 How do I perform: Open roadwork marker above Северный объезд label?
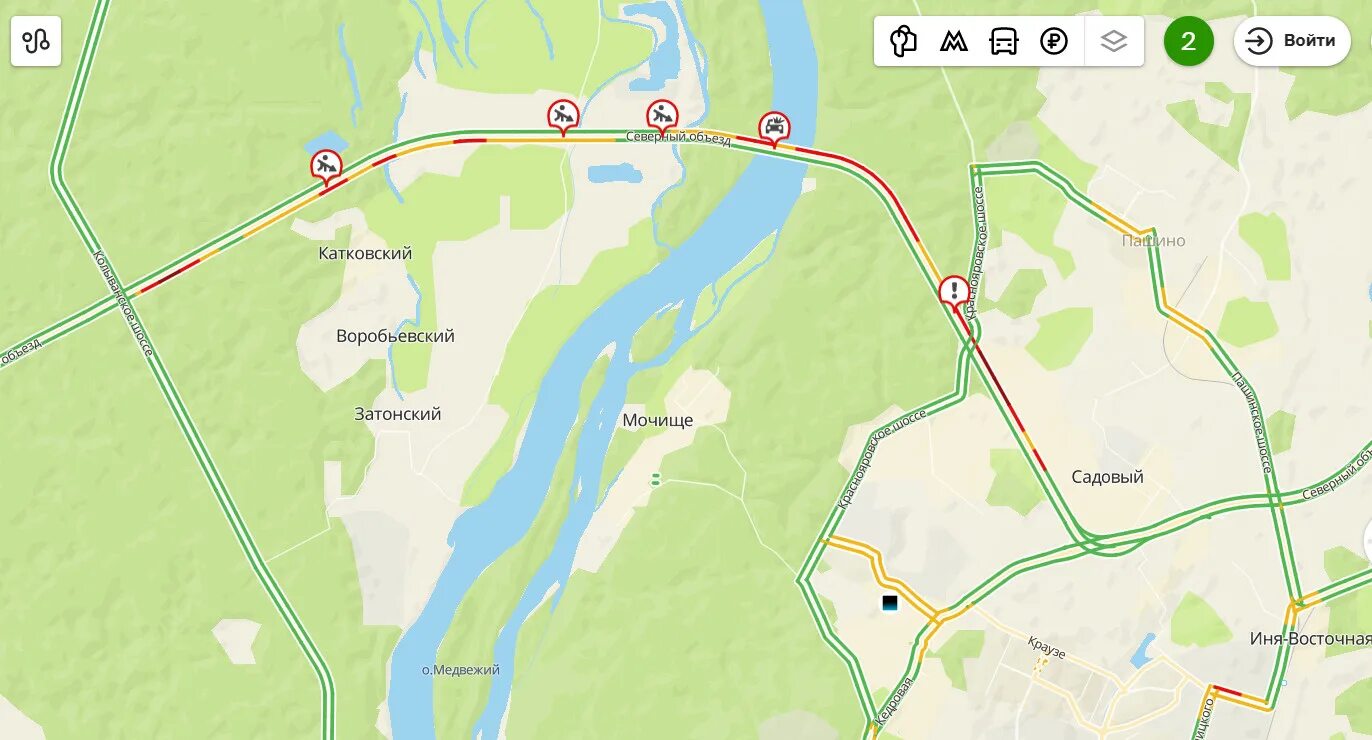(x=662, y=117)
